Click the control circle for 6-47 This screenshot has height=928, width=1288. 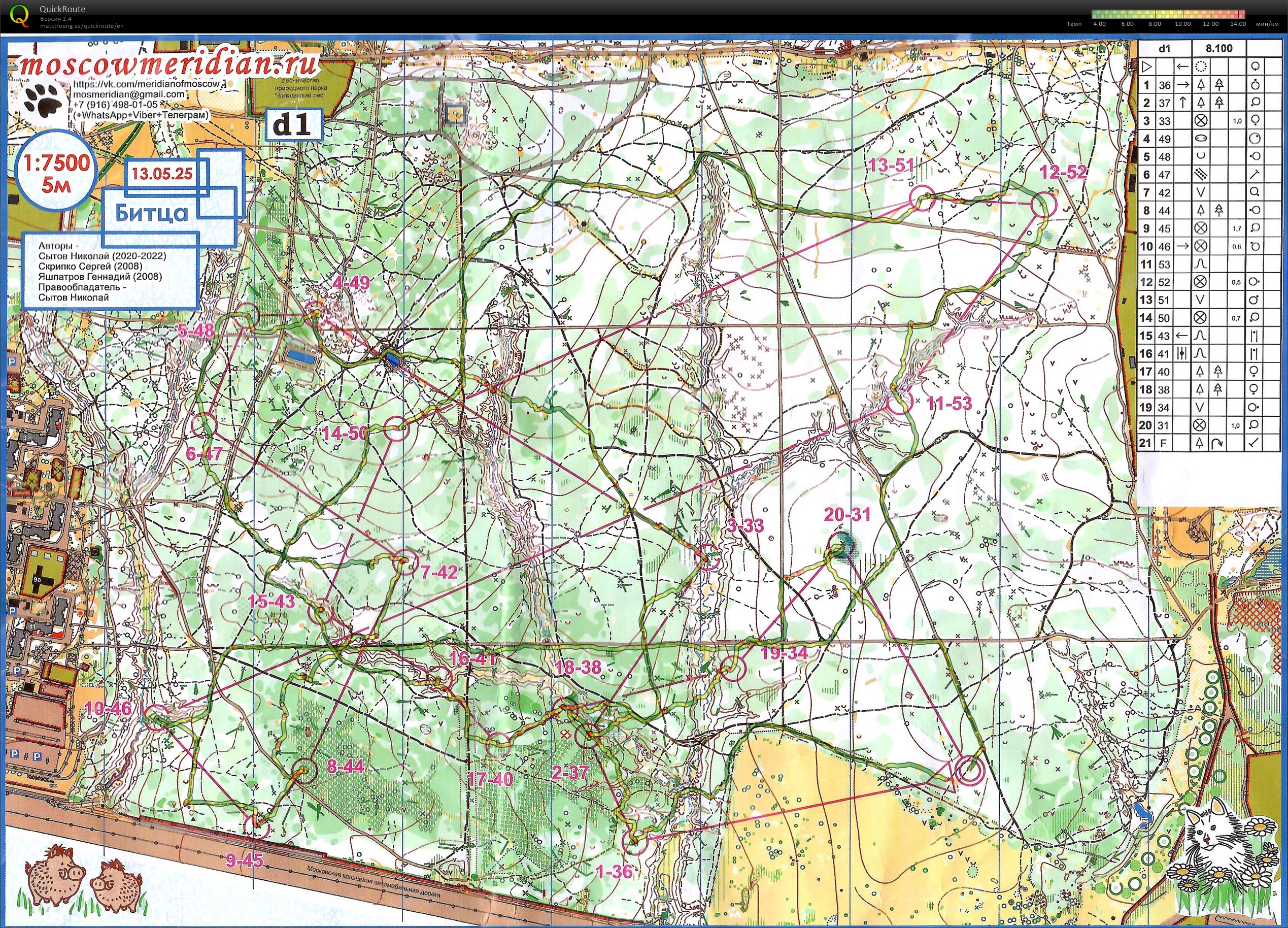click(204, 425)
